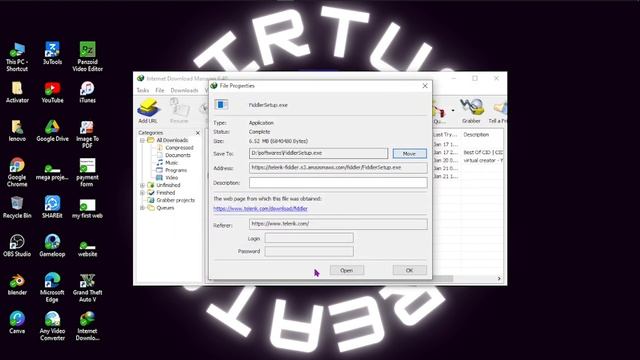
Task: Launch Google Chrome from desktop
Action: (x=17, y=172)
